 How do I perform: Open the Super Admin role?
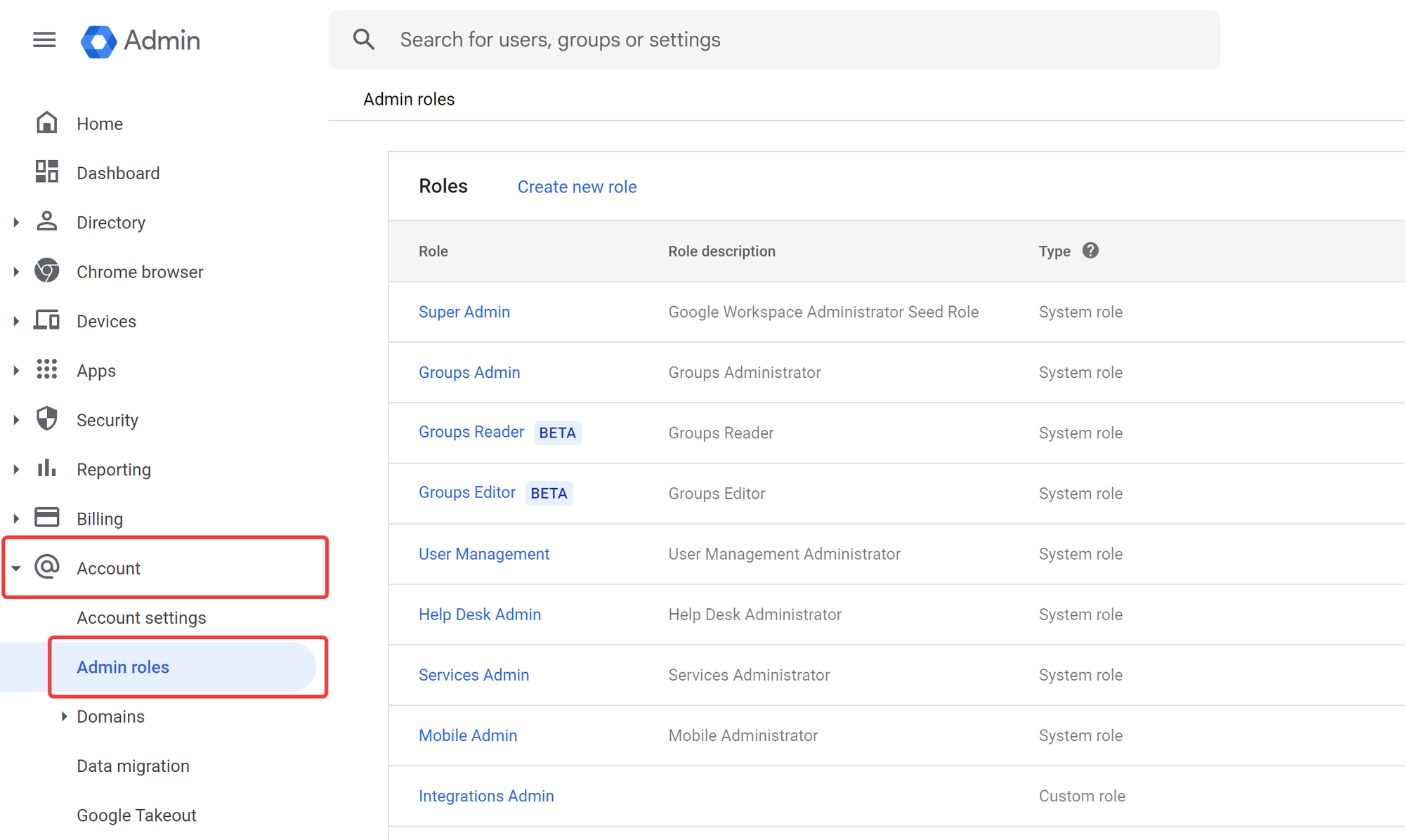click(464, 312)
